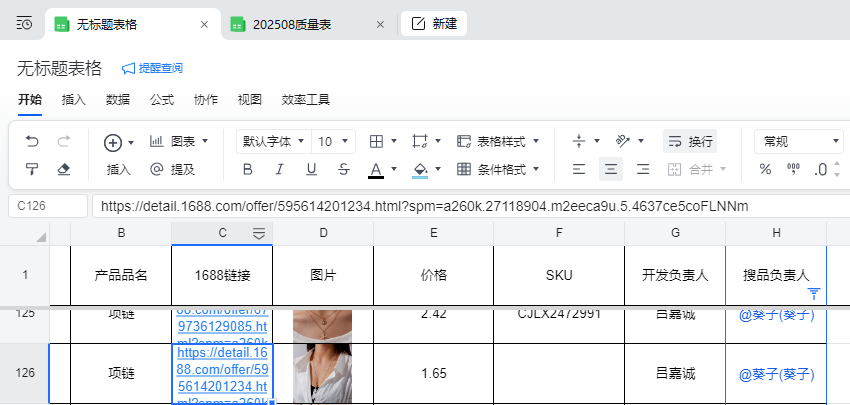Click the 提醒查询 link
This screenshot has width=850, height=405.
(152, 68)
